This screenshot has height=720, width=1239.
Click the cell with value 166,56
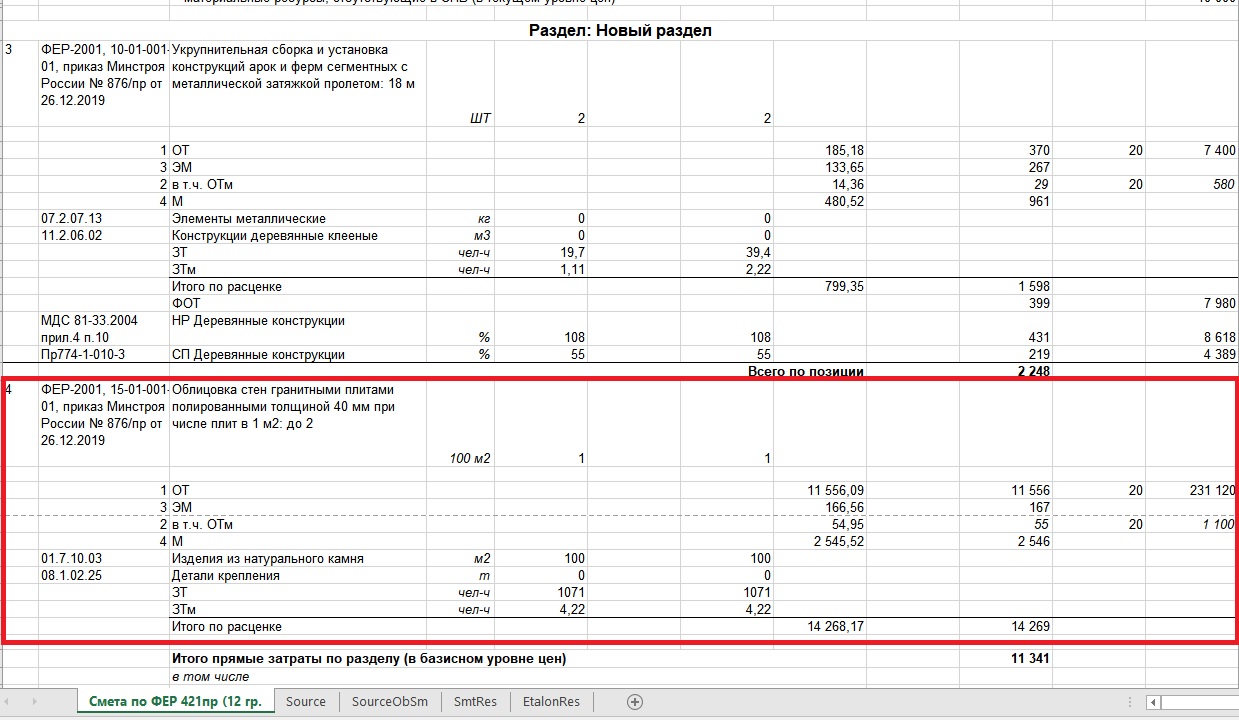click(844, 507)
